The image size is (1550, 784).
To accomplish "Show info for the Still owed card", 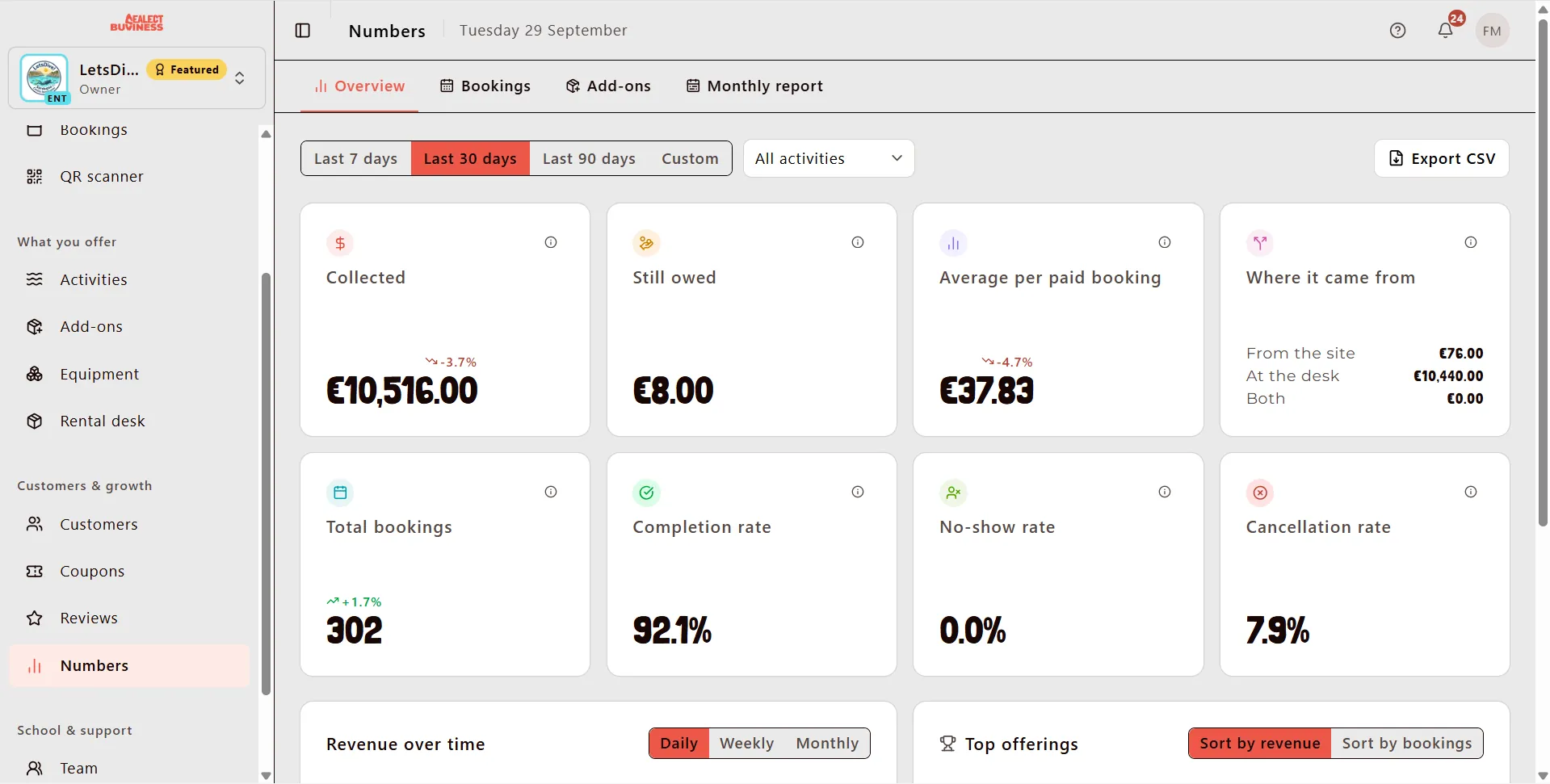I will [858, 242].
